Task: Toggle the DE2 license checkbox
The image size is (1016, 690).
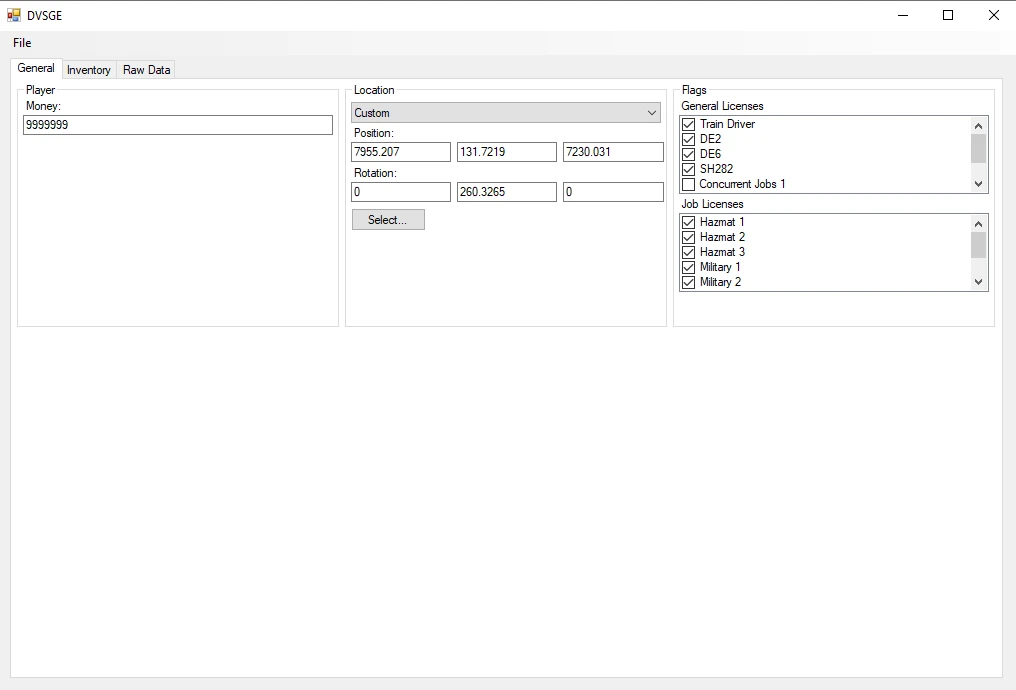Action: coord(688,139)
